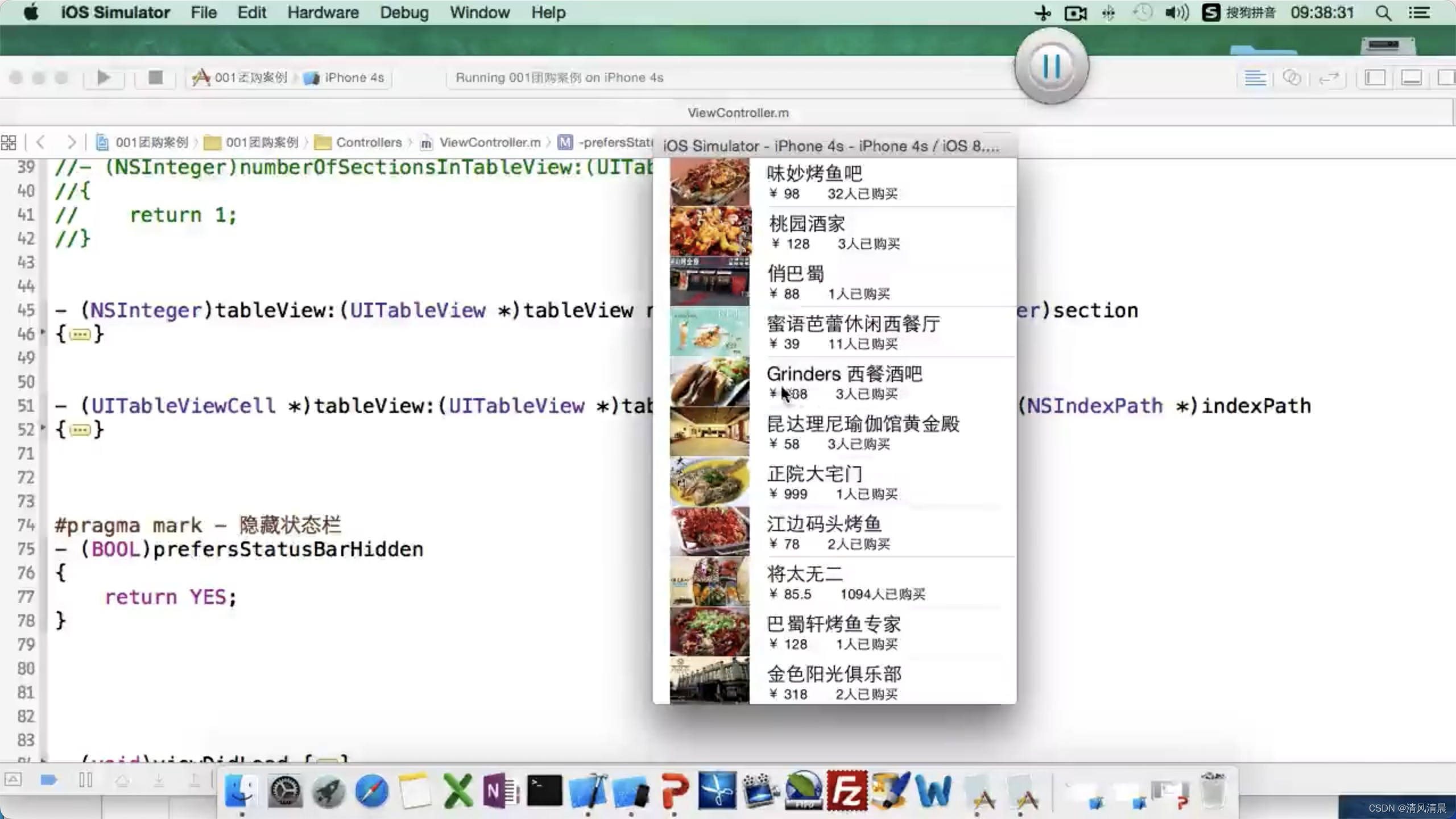The image size is (1456, 819).
Task: Expand folded code block on line 46
Action: 80,334
